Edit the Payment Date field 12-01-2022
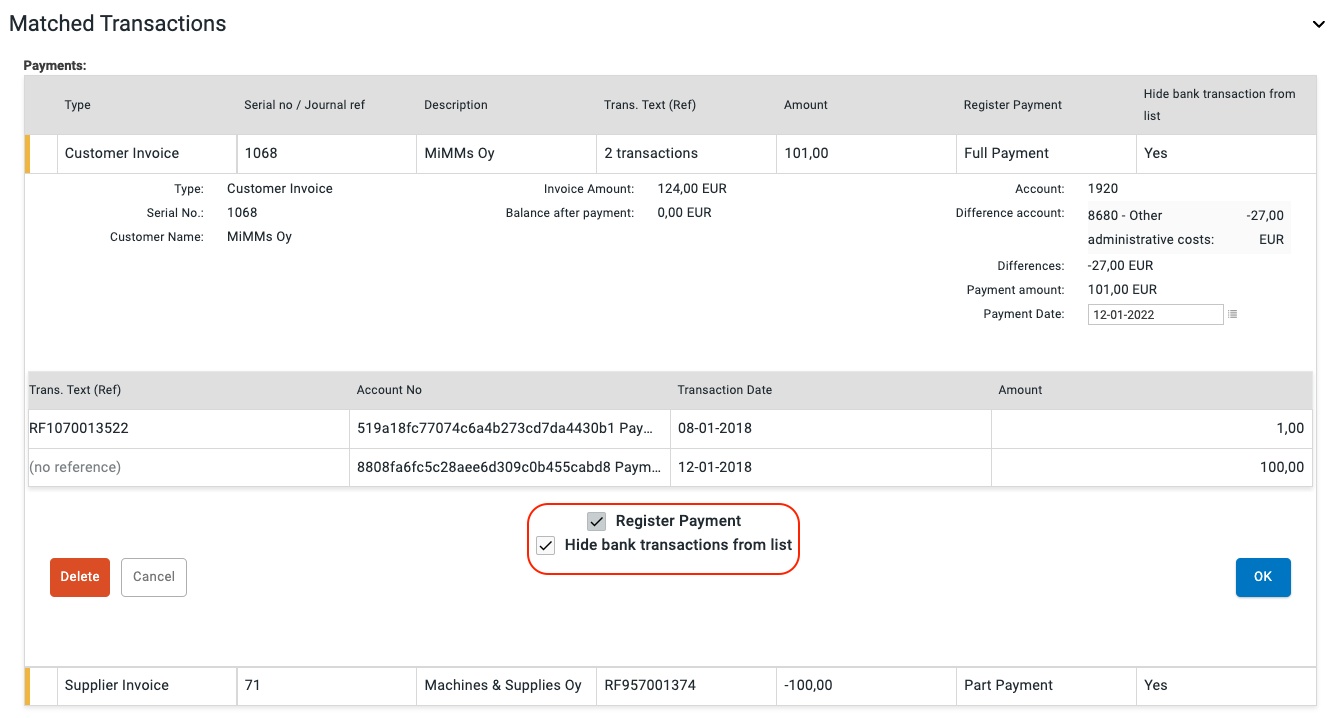The height and width of the screenshot is (718, 1338). 1155,314
